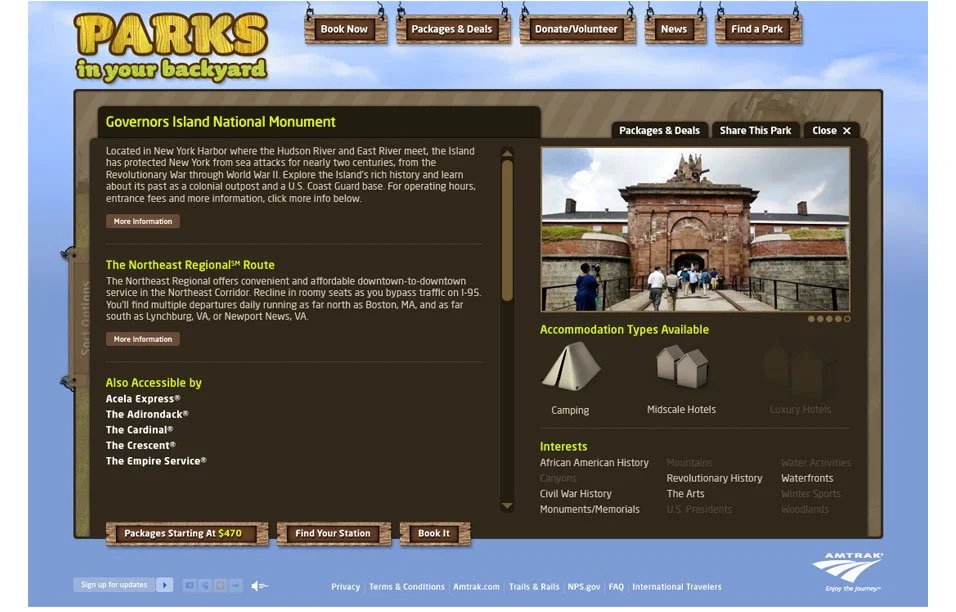Open the News menu sign
This screenshot has width=956, height=612.
(x=674, y=29)
